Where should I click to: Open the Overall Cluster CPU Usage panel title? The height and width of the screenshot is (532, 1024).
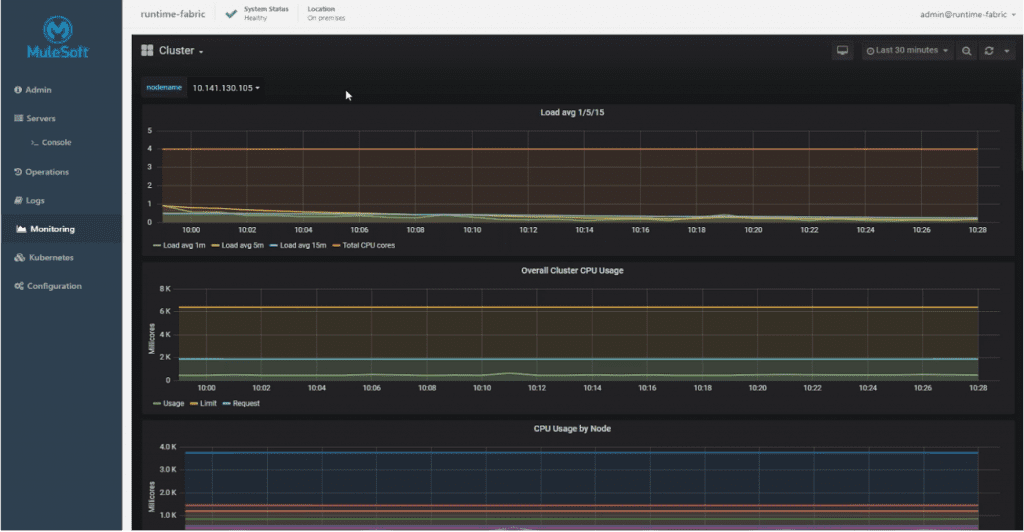572,271
